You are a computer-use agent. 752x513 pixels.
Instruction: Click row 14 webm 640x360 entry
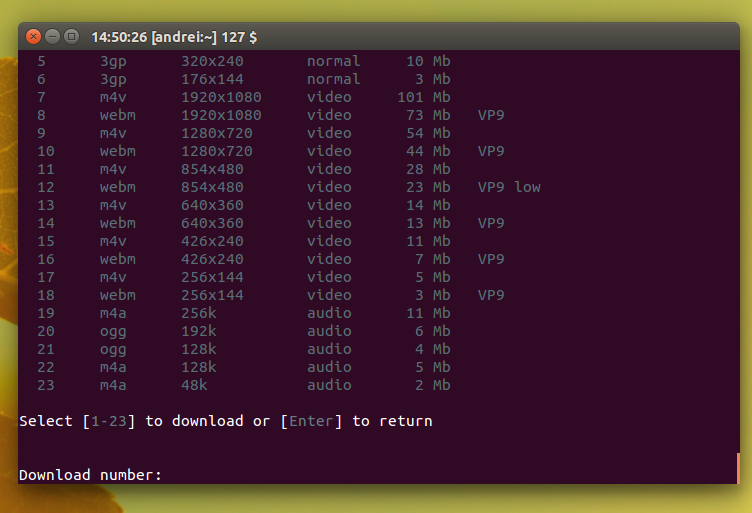212,223
